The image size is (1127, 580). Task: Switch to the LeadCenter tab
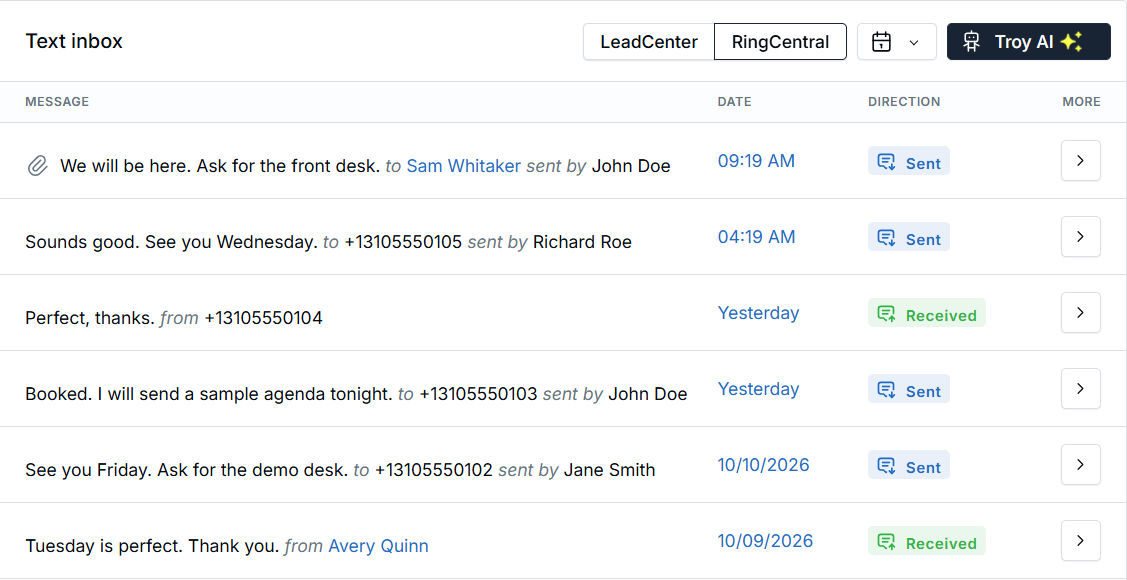pyautogui.click(x=649, y=42)
